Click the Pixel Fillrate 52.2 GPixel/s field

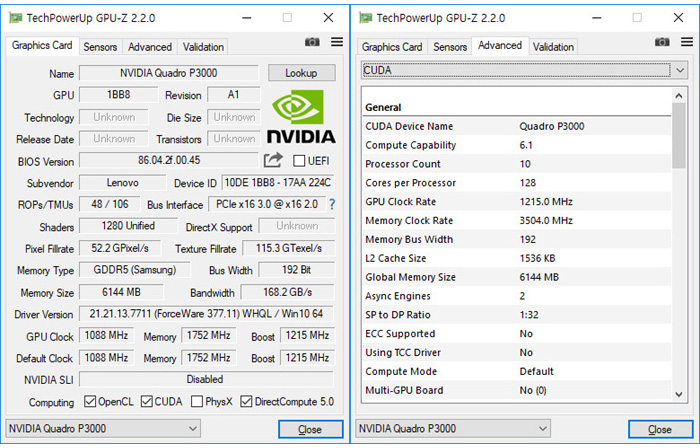coord(120,248)
